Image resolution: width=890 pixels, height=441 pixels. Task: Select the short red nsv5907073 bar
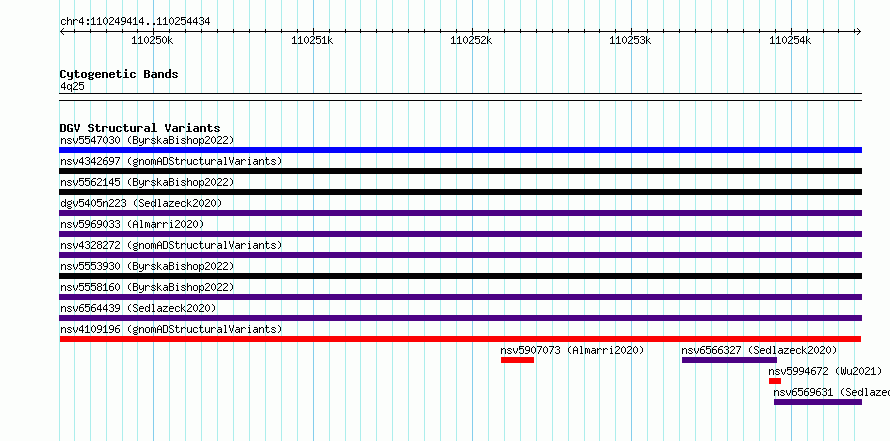[517, 360]
